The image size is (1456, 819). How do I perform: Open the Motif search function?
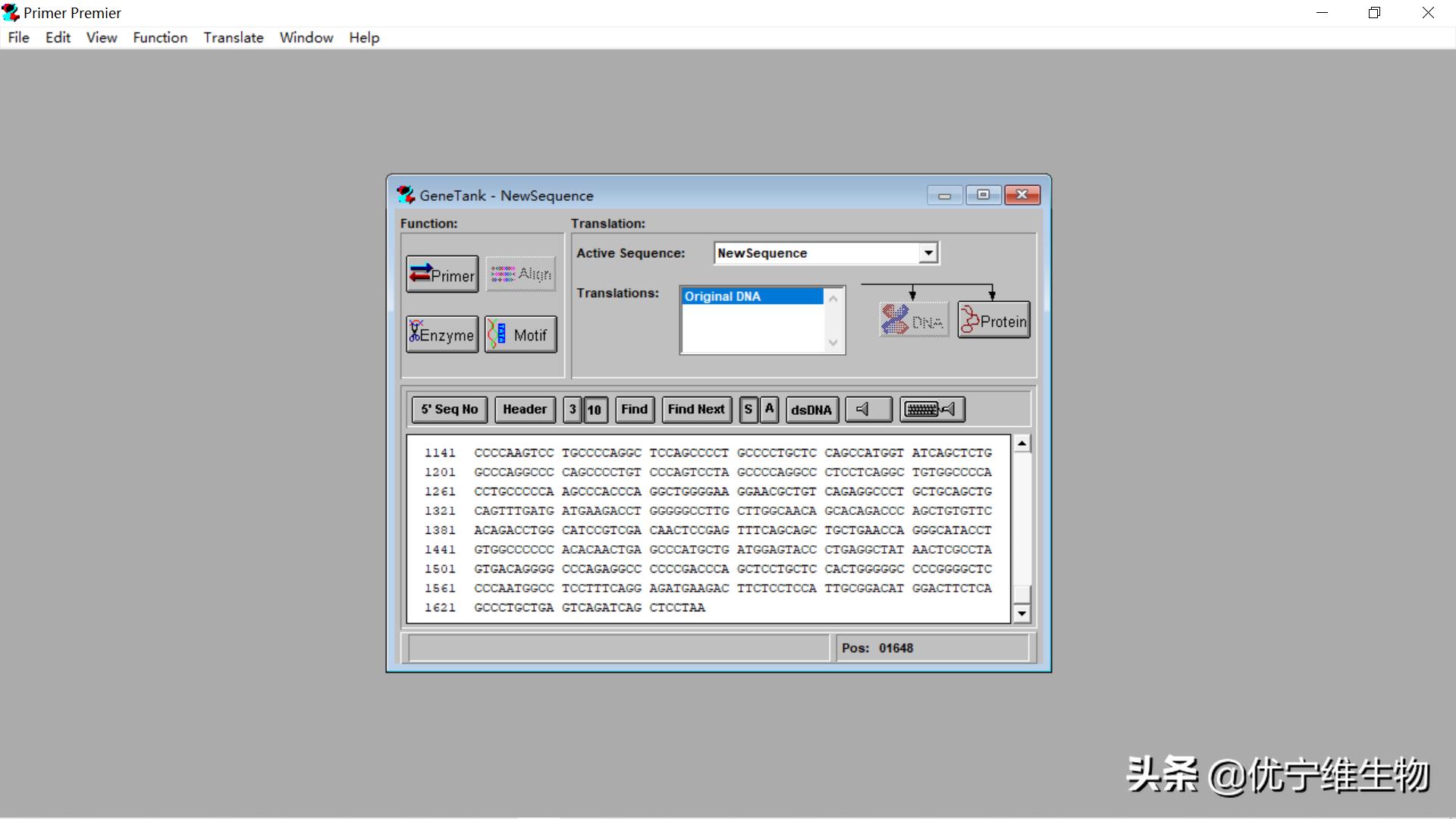[521, 334]
